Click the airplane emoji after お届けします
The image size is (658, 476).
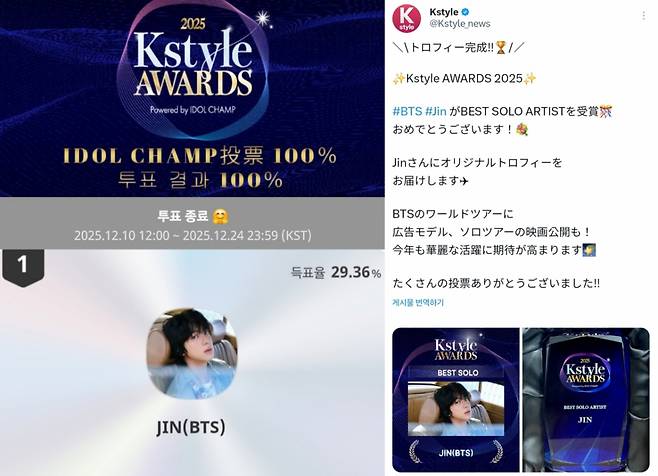click(464, 181)
